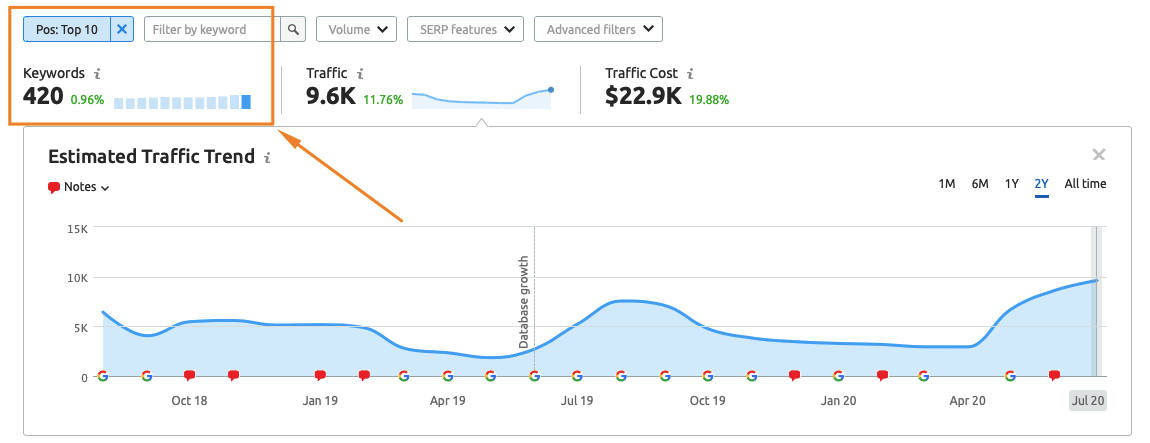Click the red note marker near Oct 18
This screenshot has width=1150, height=443.
coord(189,376)
